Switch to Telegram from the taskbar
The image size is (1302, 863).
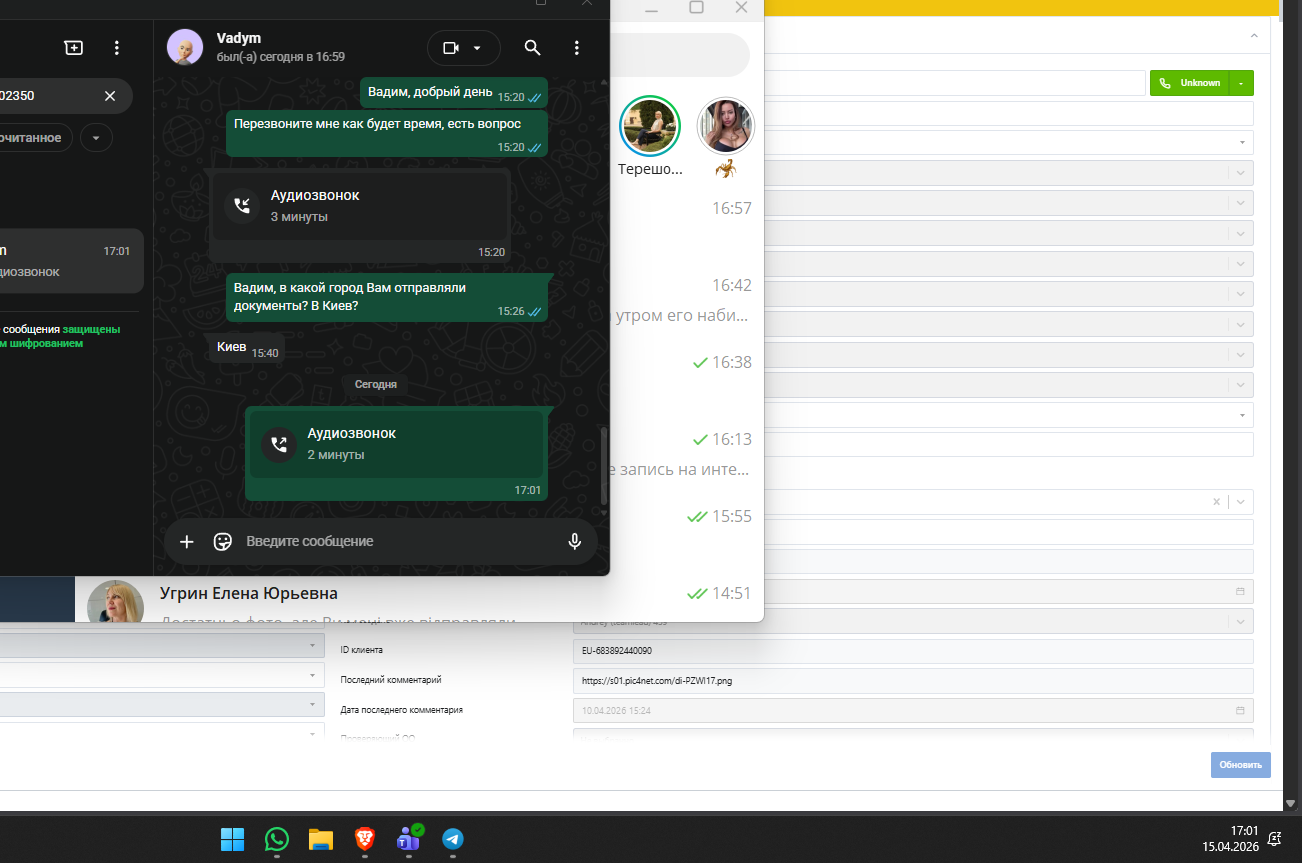pyautogui.click(x=453, y=839)
